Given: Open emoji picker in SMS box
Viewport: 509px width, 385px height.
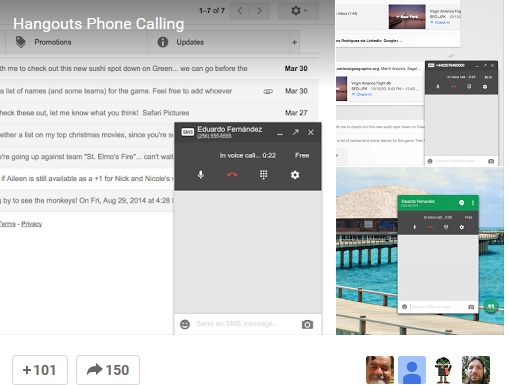Looking at the screenshot, I should (185, 324).
